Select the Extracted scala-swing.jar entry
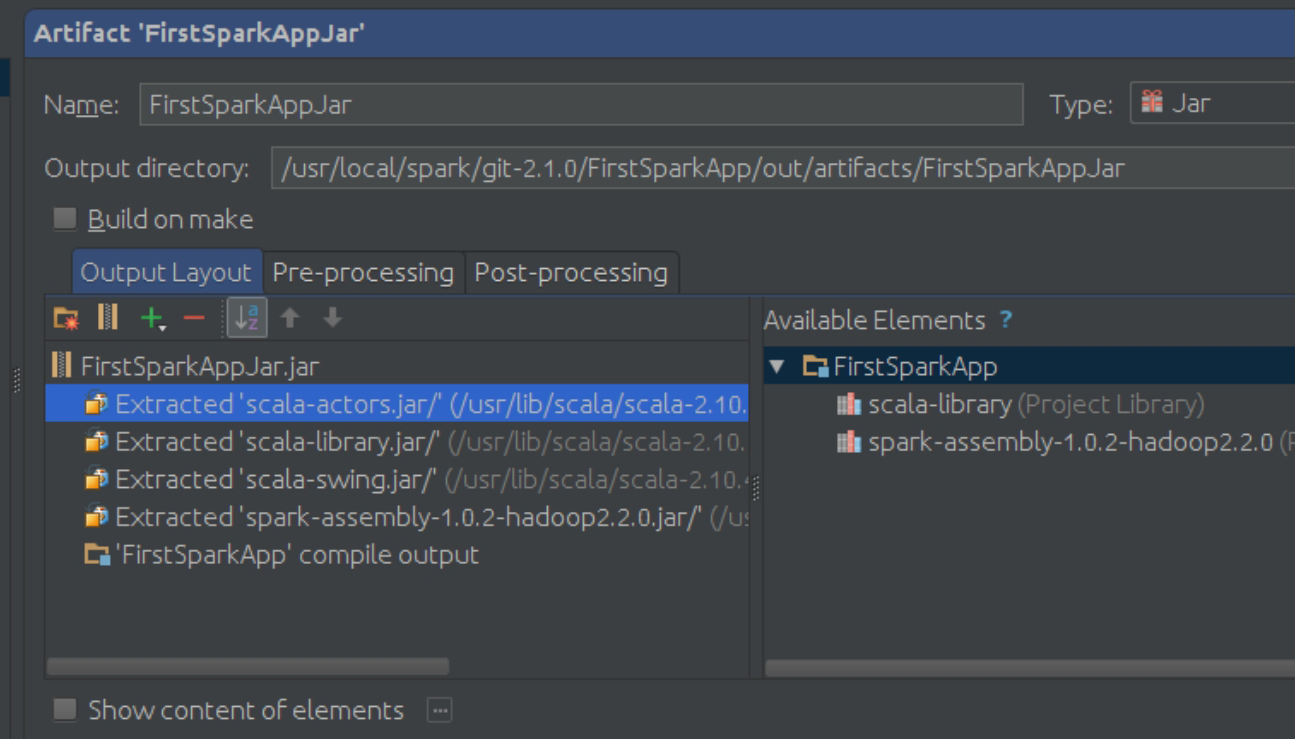Viewport: 1295px width, 739px height. [x=276, y=480]
